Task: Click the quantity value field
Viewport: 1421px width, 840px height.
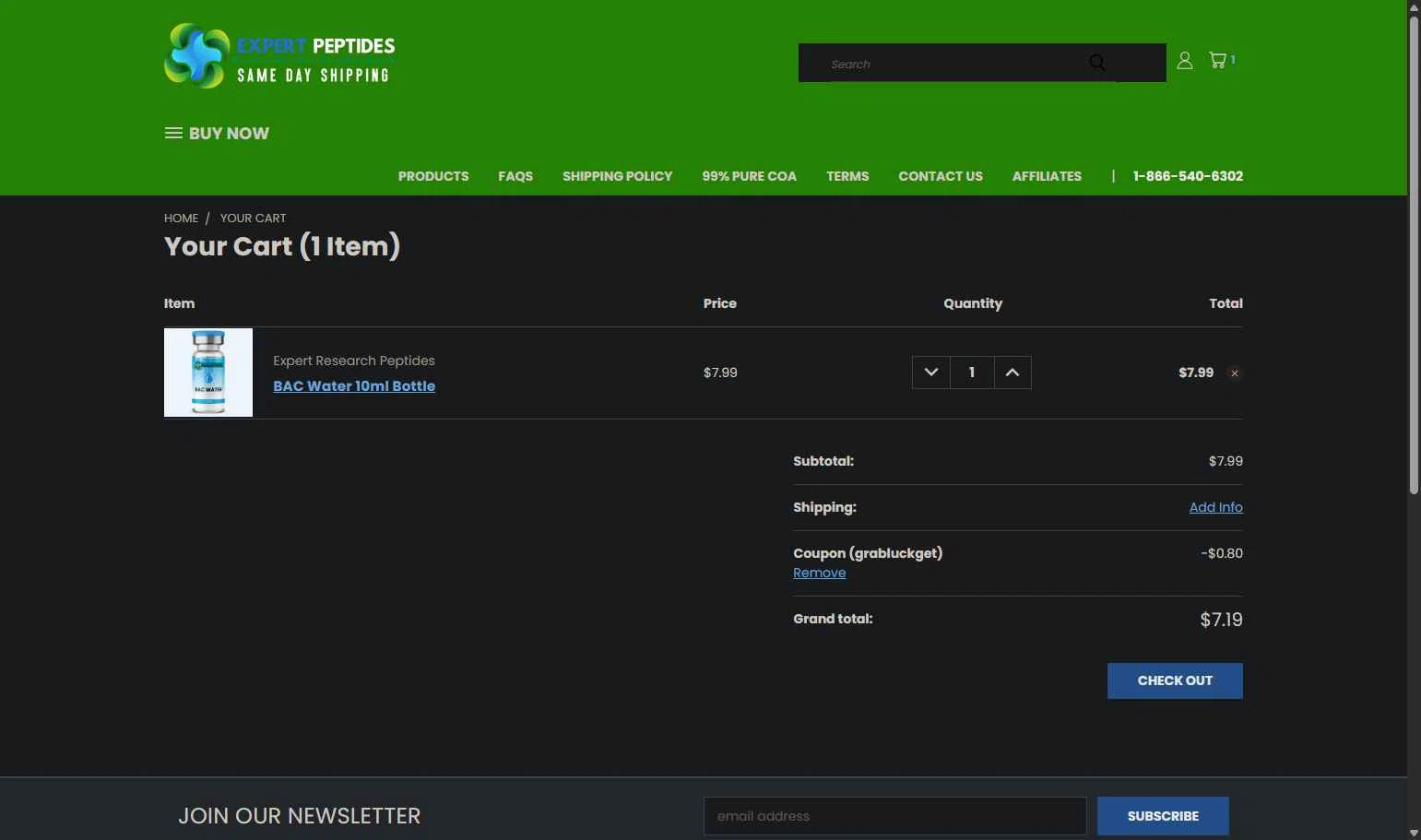Action: pyautogui.click(x=972, y=373)
